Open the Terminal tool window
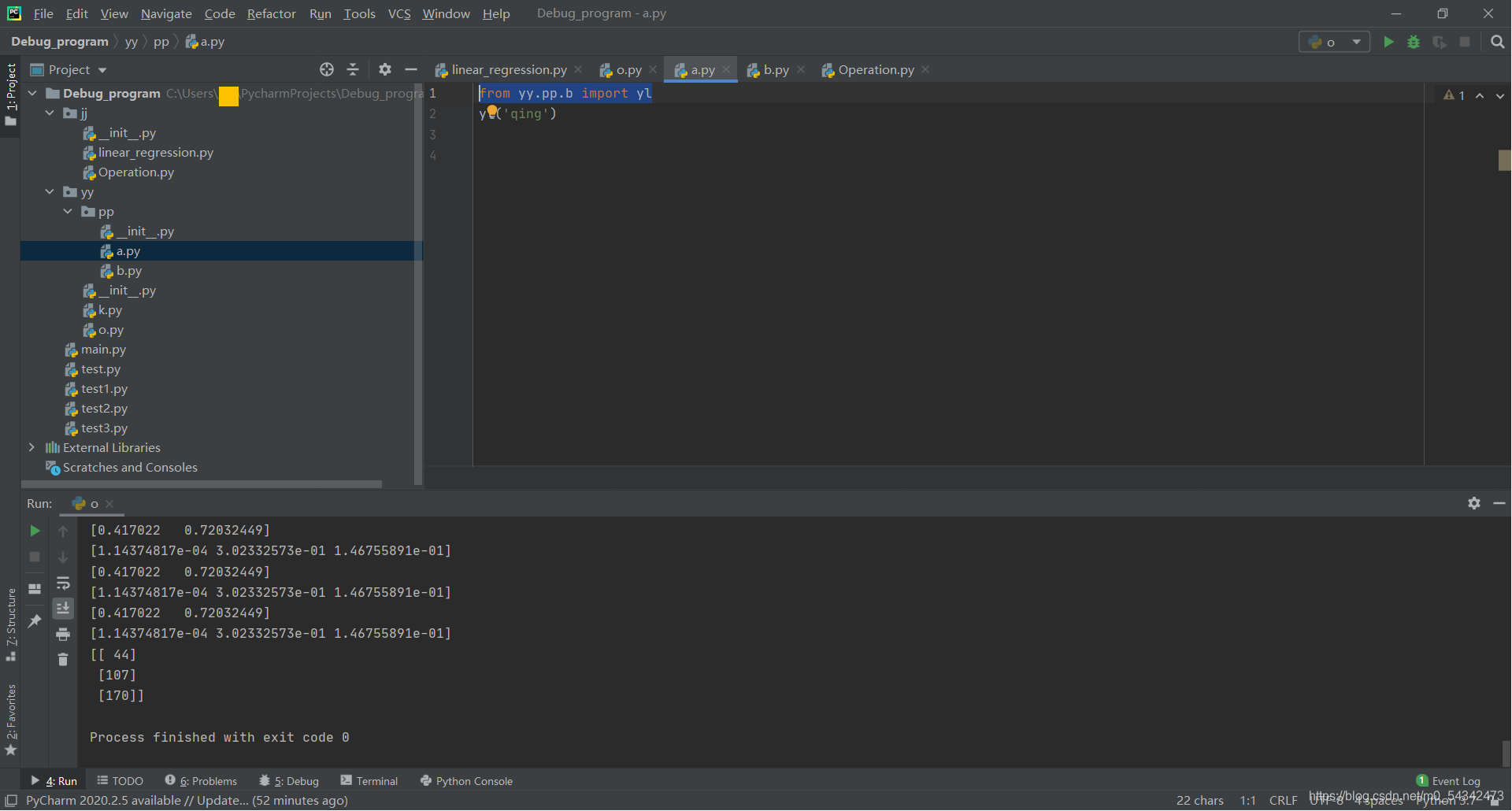Screen dimensions: 1512x811 369,781
